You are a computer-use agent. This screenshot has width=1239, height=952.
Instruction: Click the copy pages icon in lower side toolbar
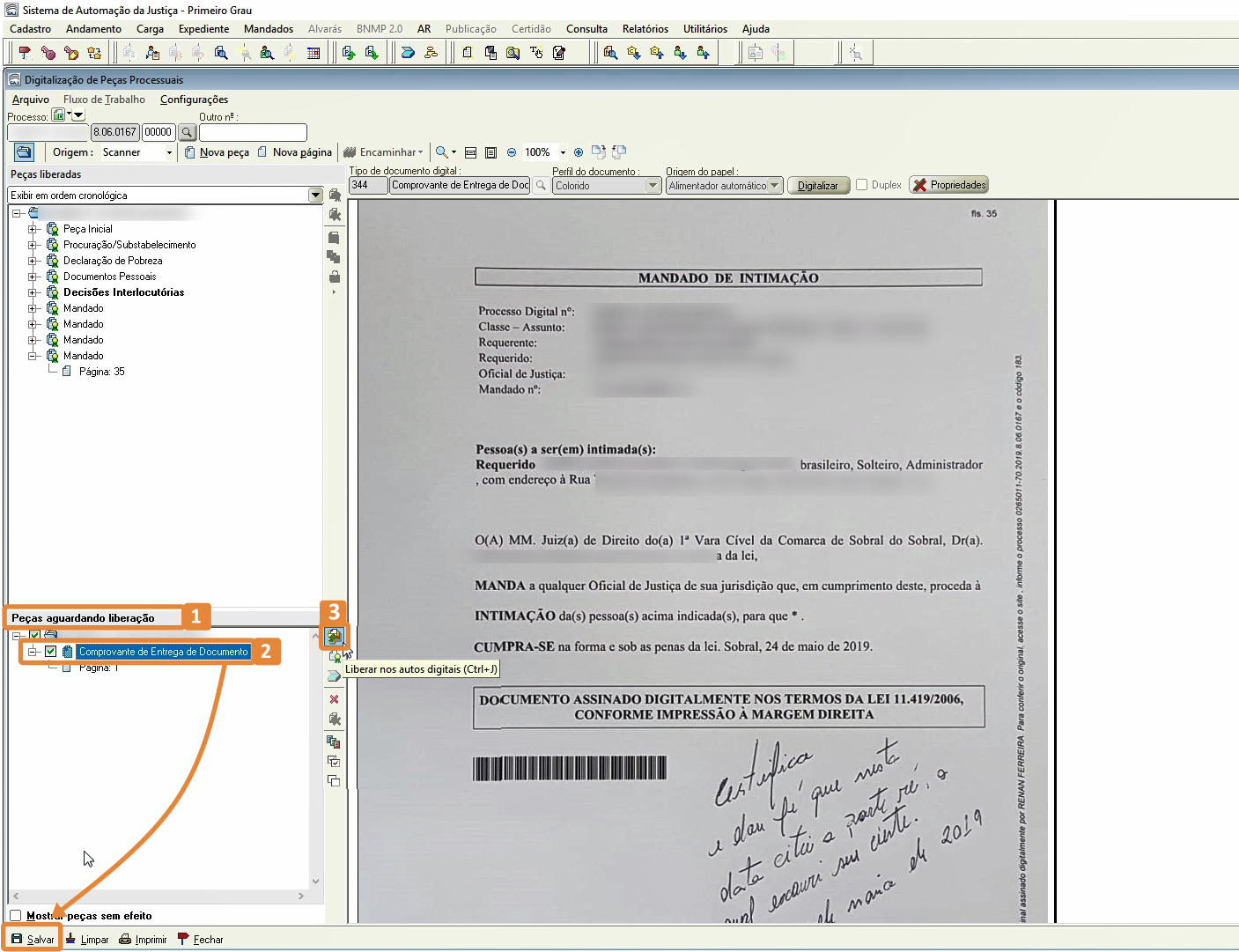334,741
